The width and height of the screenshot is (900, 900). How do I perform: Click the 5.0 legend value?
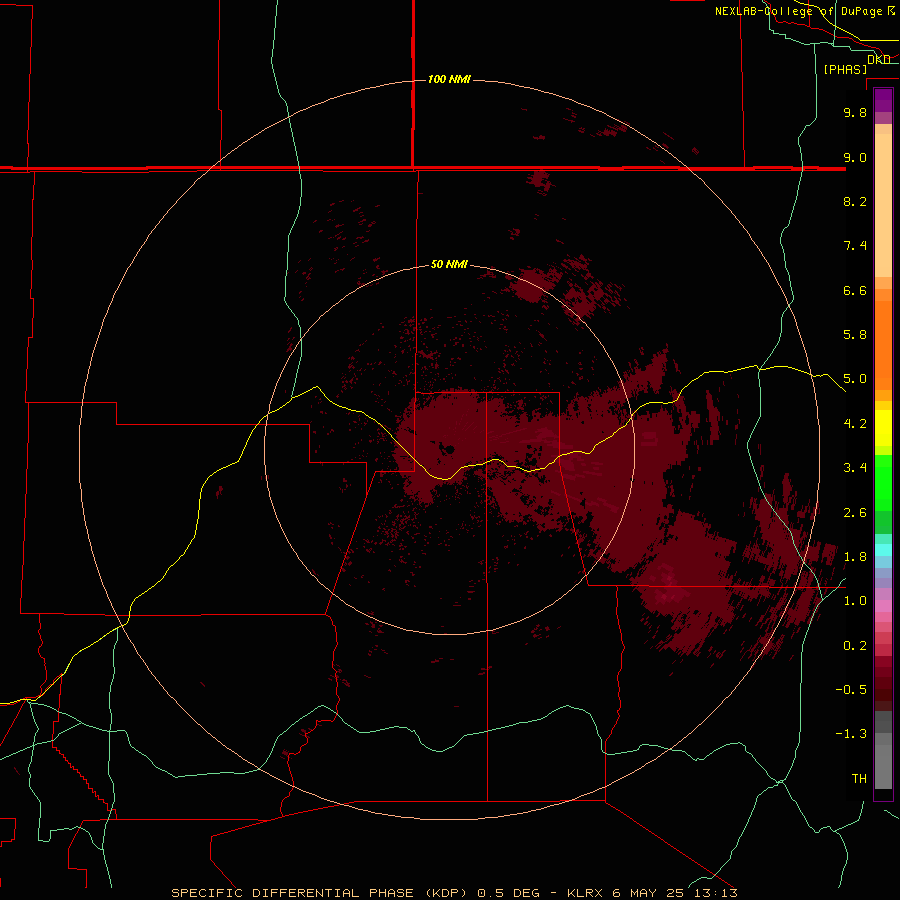tap(855, 379)
